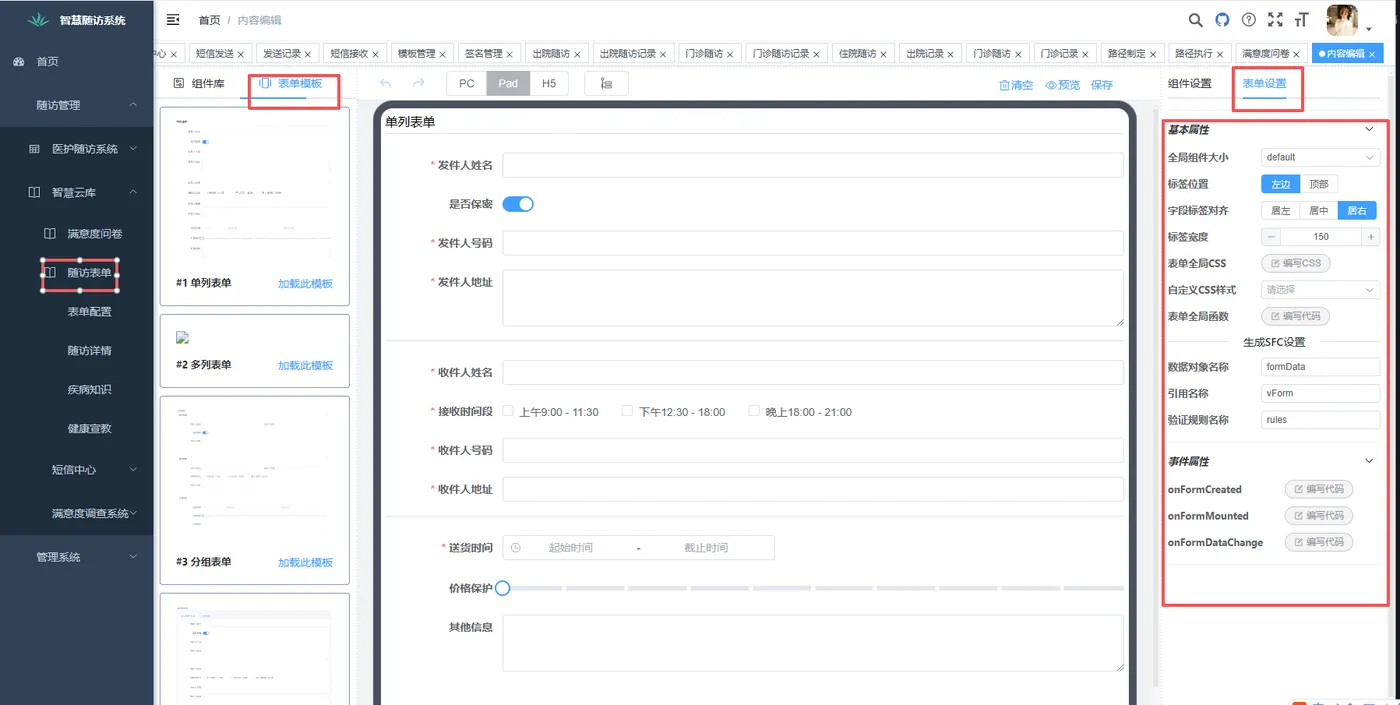This screenshot has width=1400, height=705.
Task: Save the form with 保存
Action: click(1102, 85)
